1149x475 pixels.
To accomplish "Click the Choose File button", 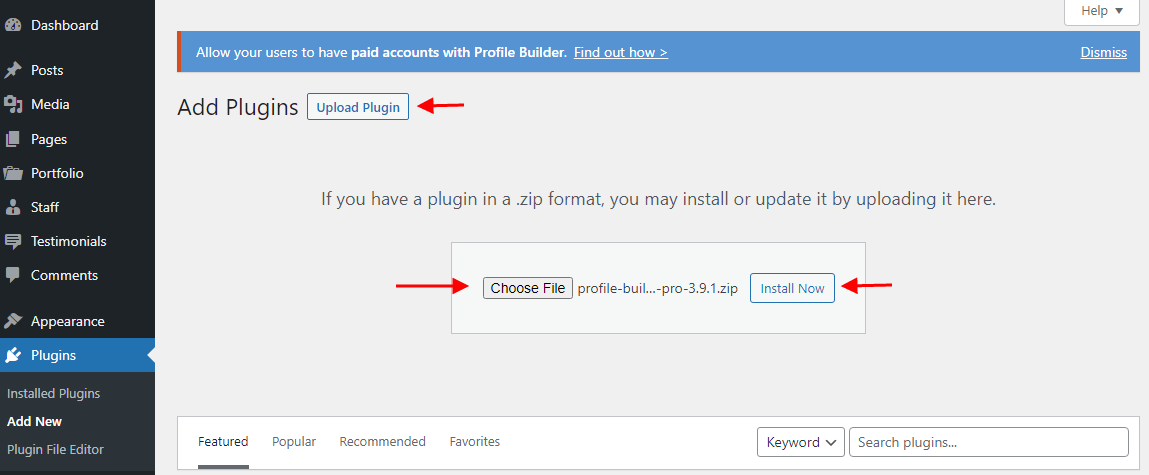I will pos(528,288).
